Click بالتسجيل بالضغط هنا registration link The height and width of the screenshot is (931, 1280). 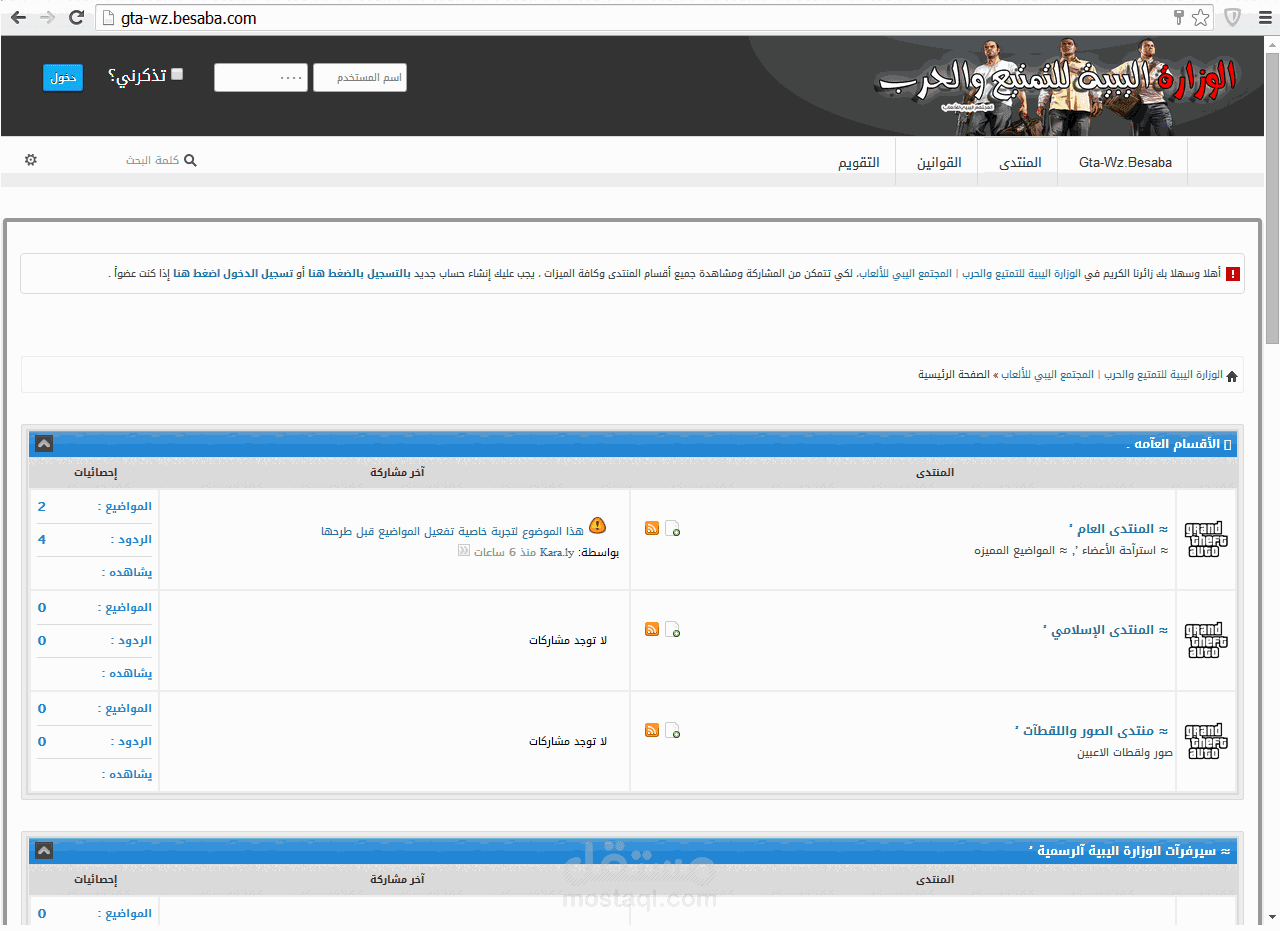click(x=361, y=274)
